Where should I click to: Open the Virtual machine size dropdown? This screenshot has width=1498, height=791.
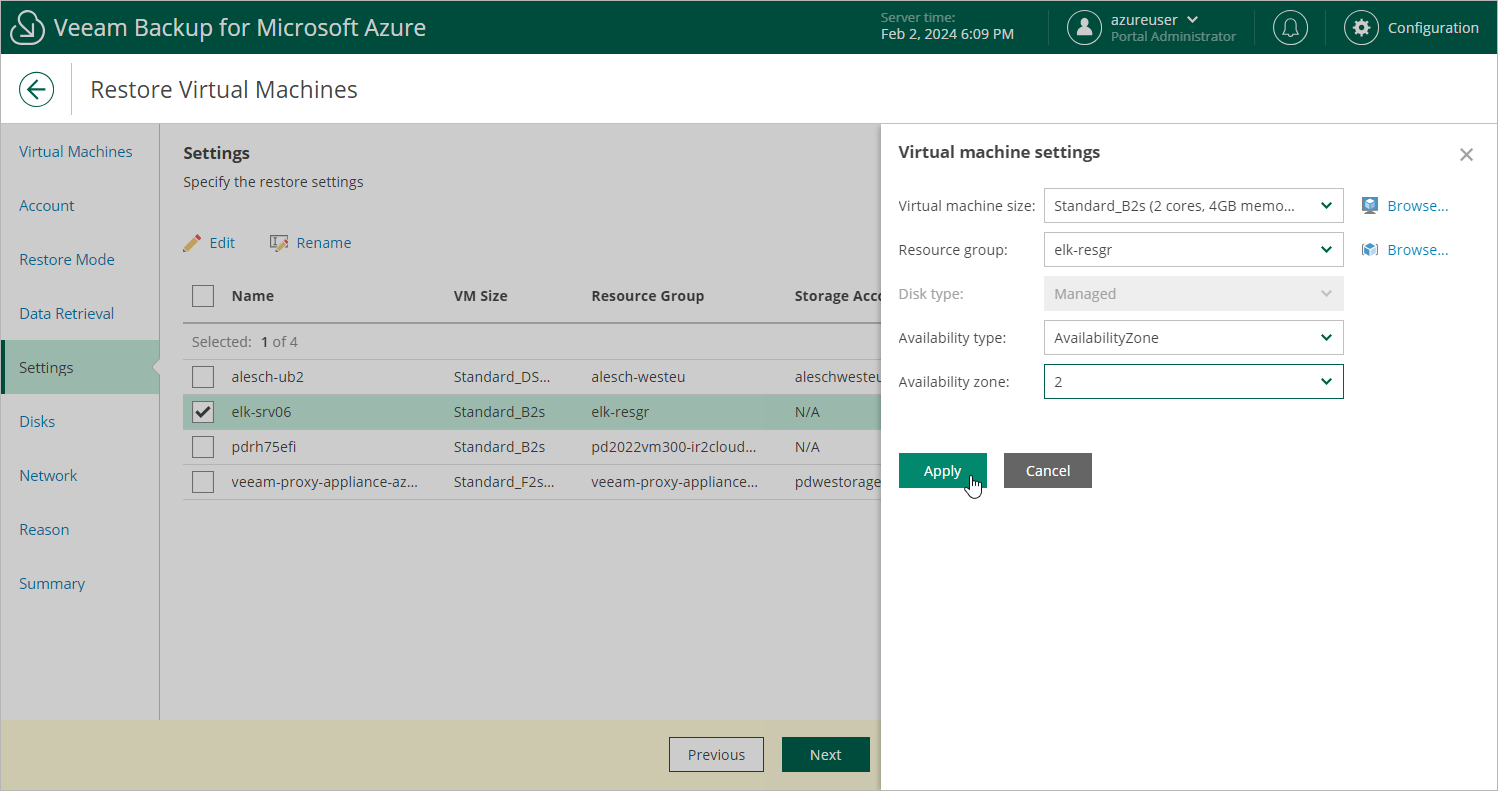tap(1193, 206)
